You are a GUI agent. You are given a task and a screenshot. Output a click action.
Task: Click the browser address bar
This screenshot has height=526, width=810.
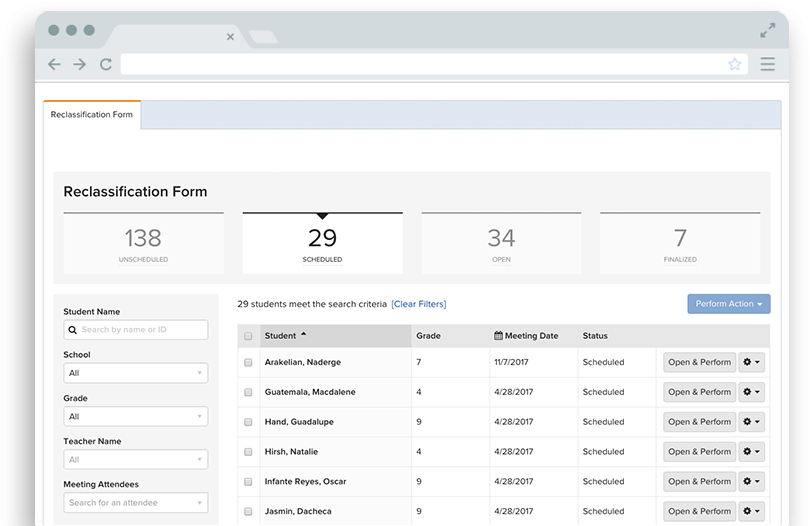[434, 64]
